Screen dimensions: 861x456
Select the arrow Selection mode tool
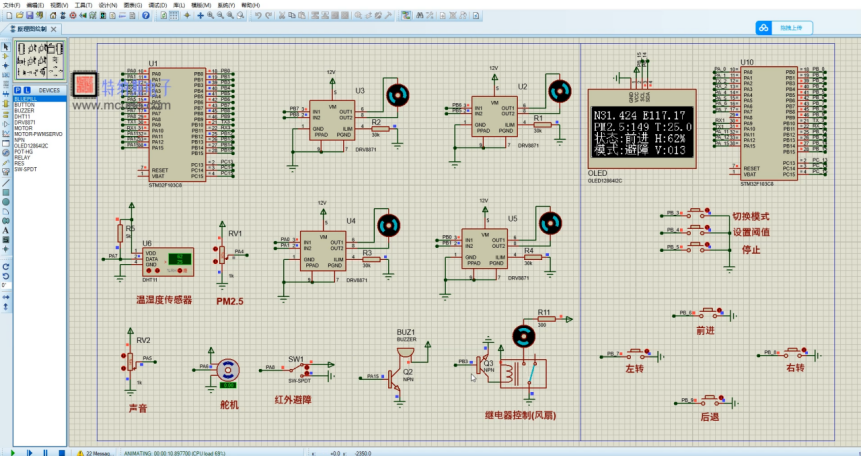6,47
